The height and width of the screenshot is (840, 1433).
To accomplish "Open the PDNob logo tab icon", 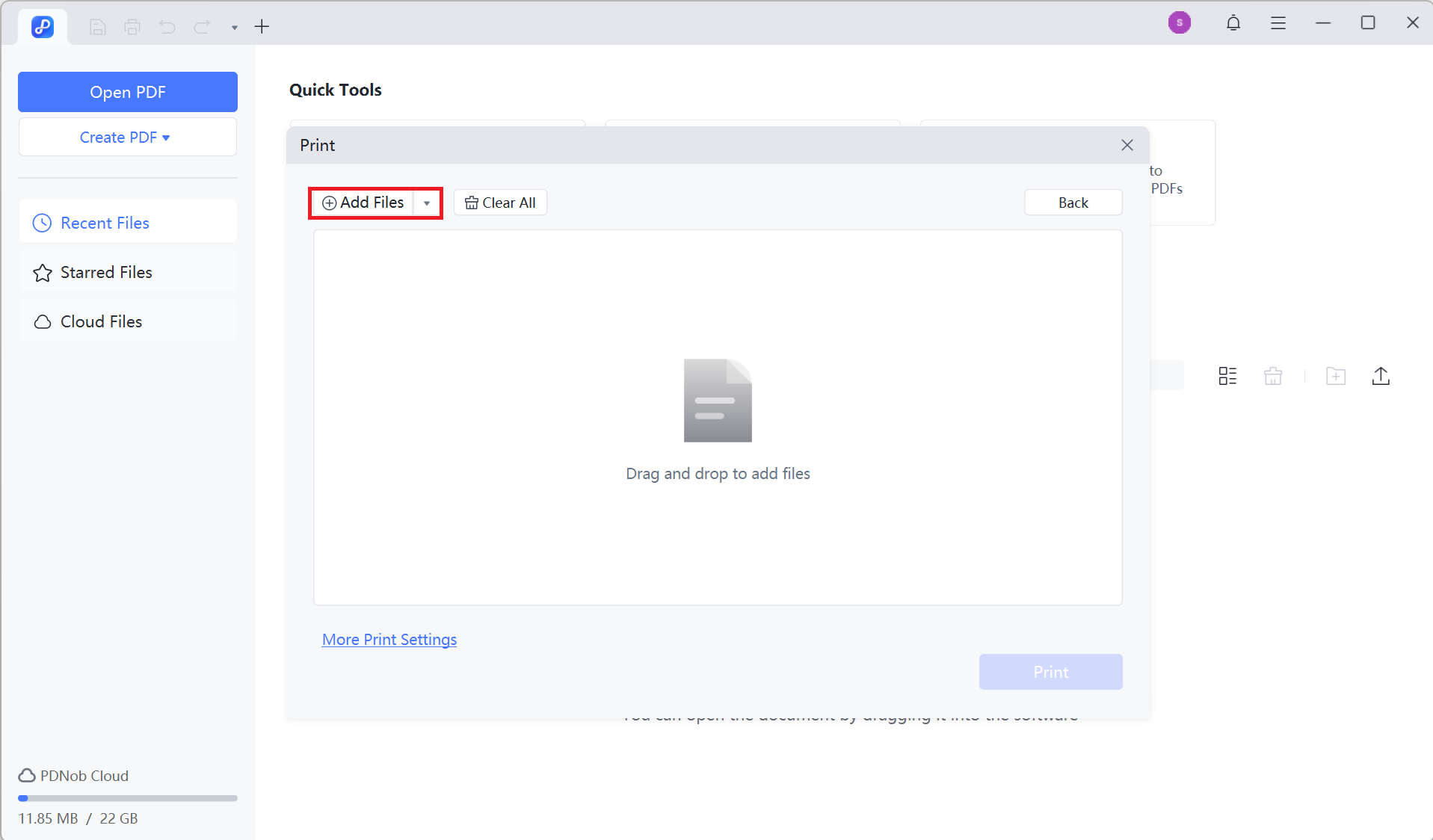I will [42, 26].
